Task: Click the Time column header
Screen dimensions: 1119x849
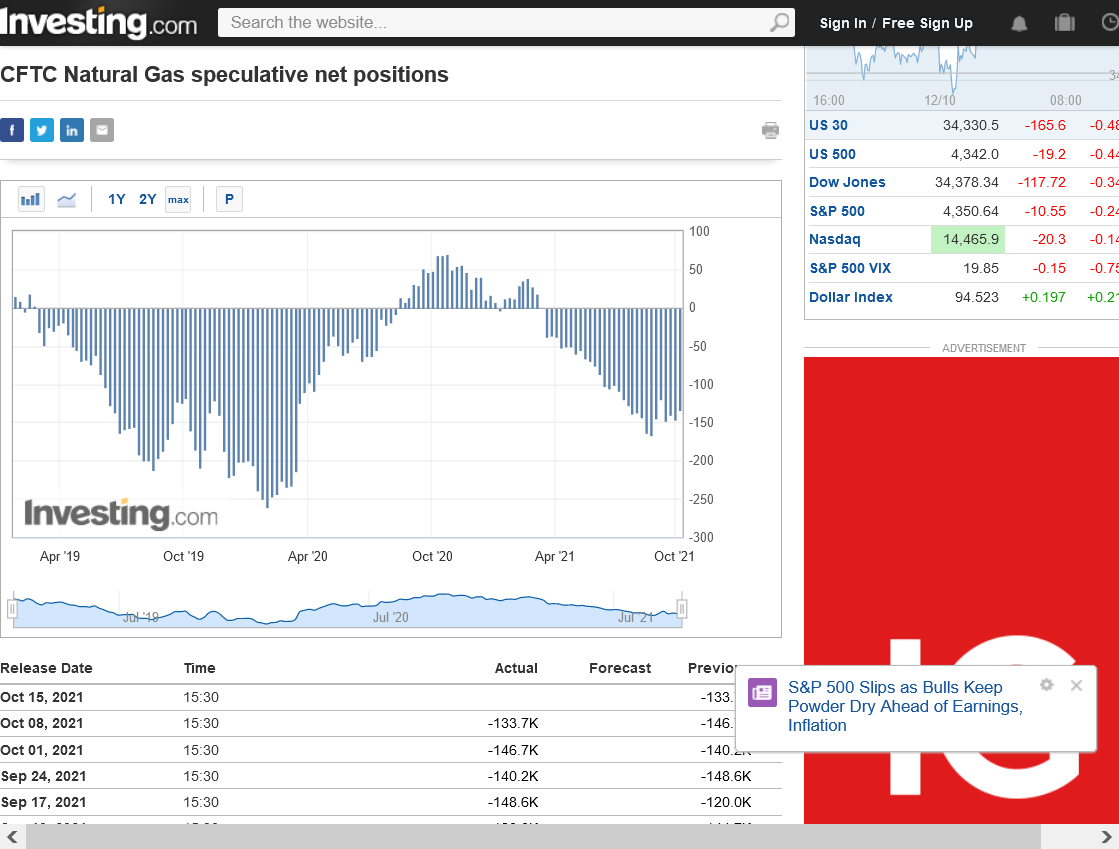Action: point(199,668)
